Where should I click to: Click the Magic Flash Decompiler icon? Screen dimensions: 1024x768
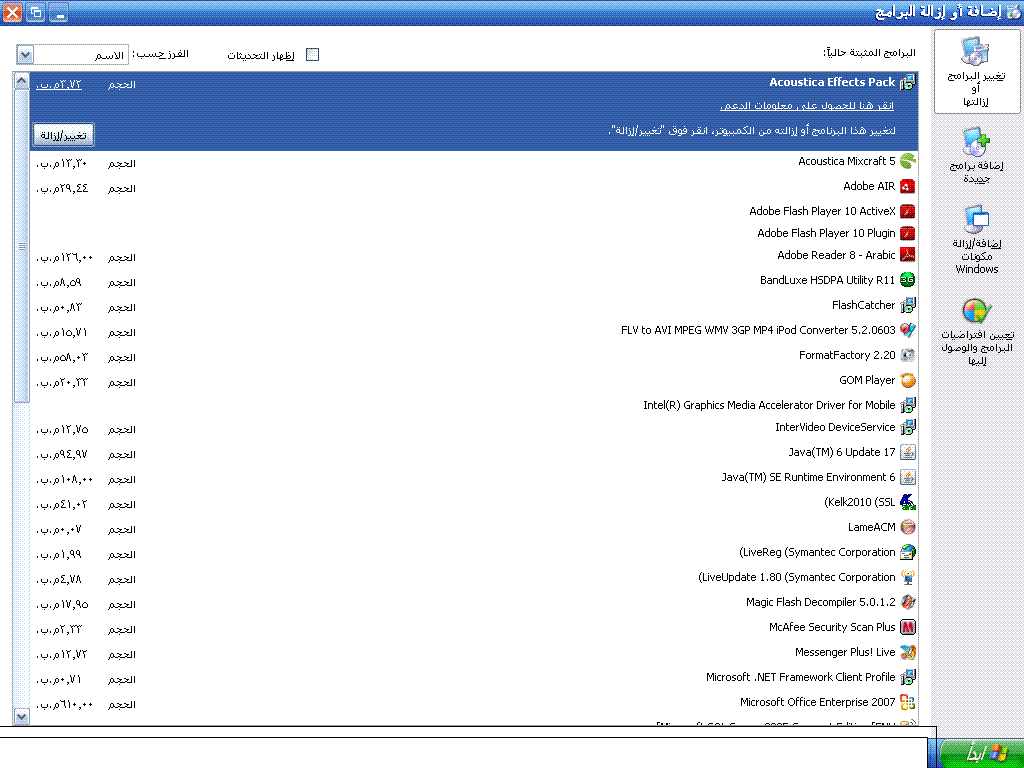(908, 602)
